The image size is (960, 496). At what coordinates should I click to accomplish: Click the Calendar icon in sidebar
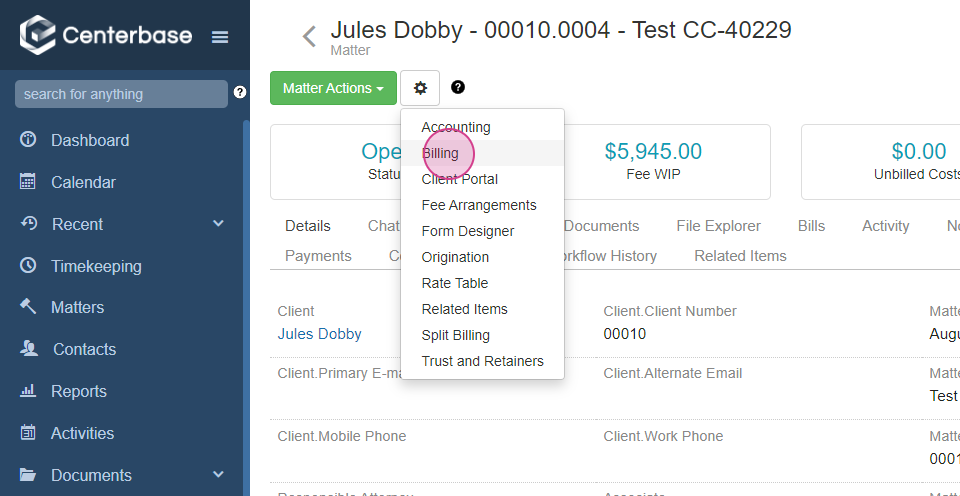pos(28,181)
